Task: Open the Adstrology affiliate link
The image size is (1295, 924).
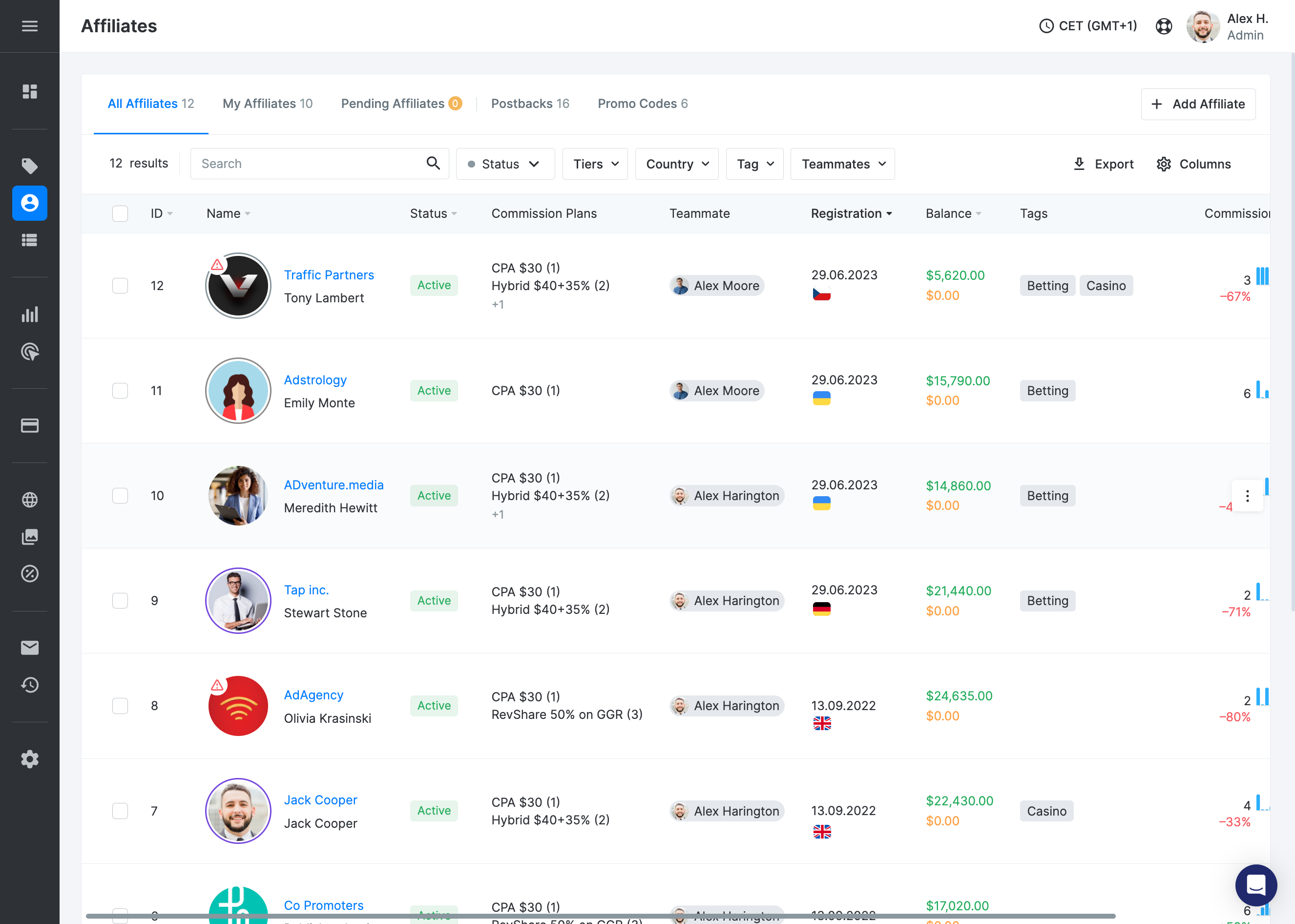Action: tap(315, 379)
